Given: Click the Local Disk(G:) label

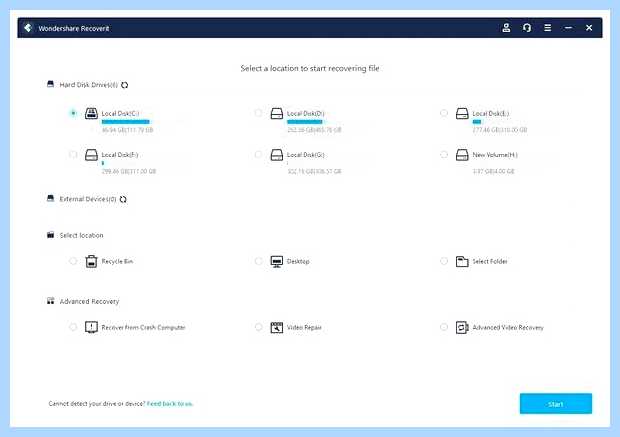Looking at the screenshot, I should [x=306, y=155].
